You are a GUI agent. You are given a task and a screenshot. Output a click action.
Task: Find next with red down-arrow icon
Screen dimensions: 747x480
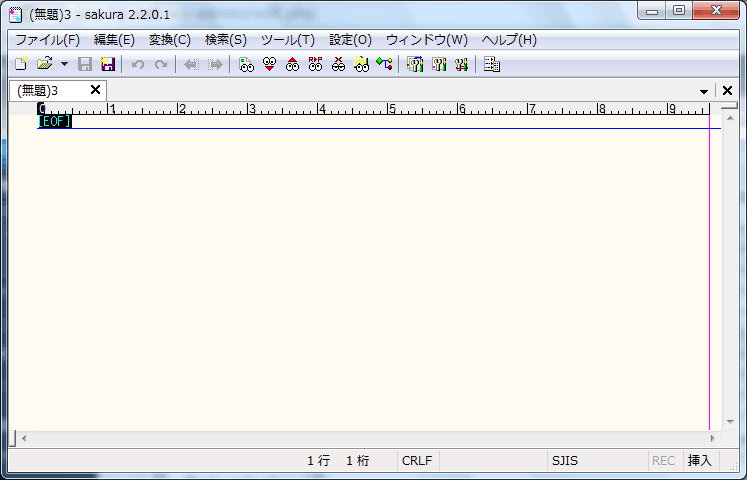(269, 64)
